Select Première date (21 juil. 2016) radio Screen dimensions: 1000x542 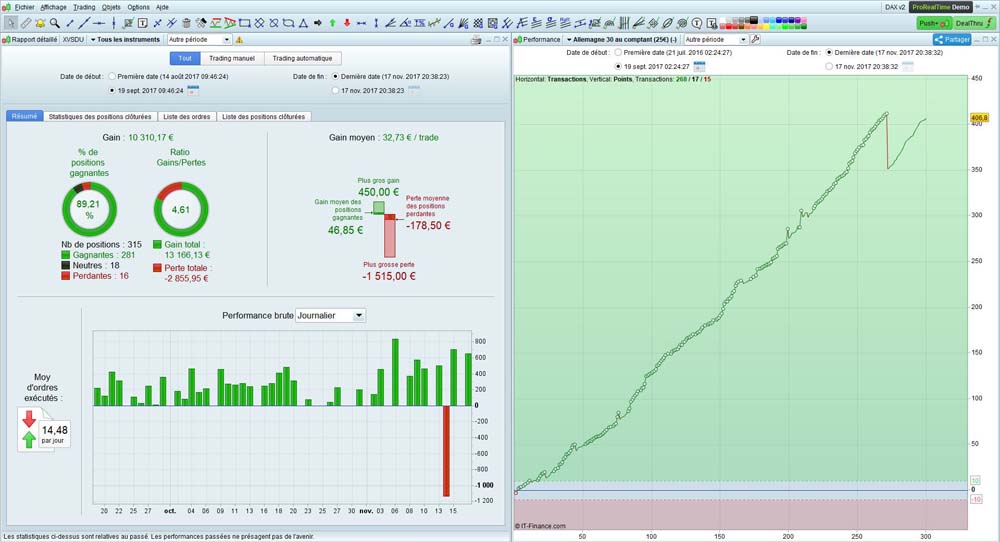(618, 52)
